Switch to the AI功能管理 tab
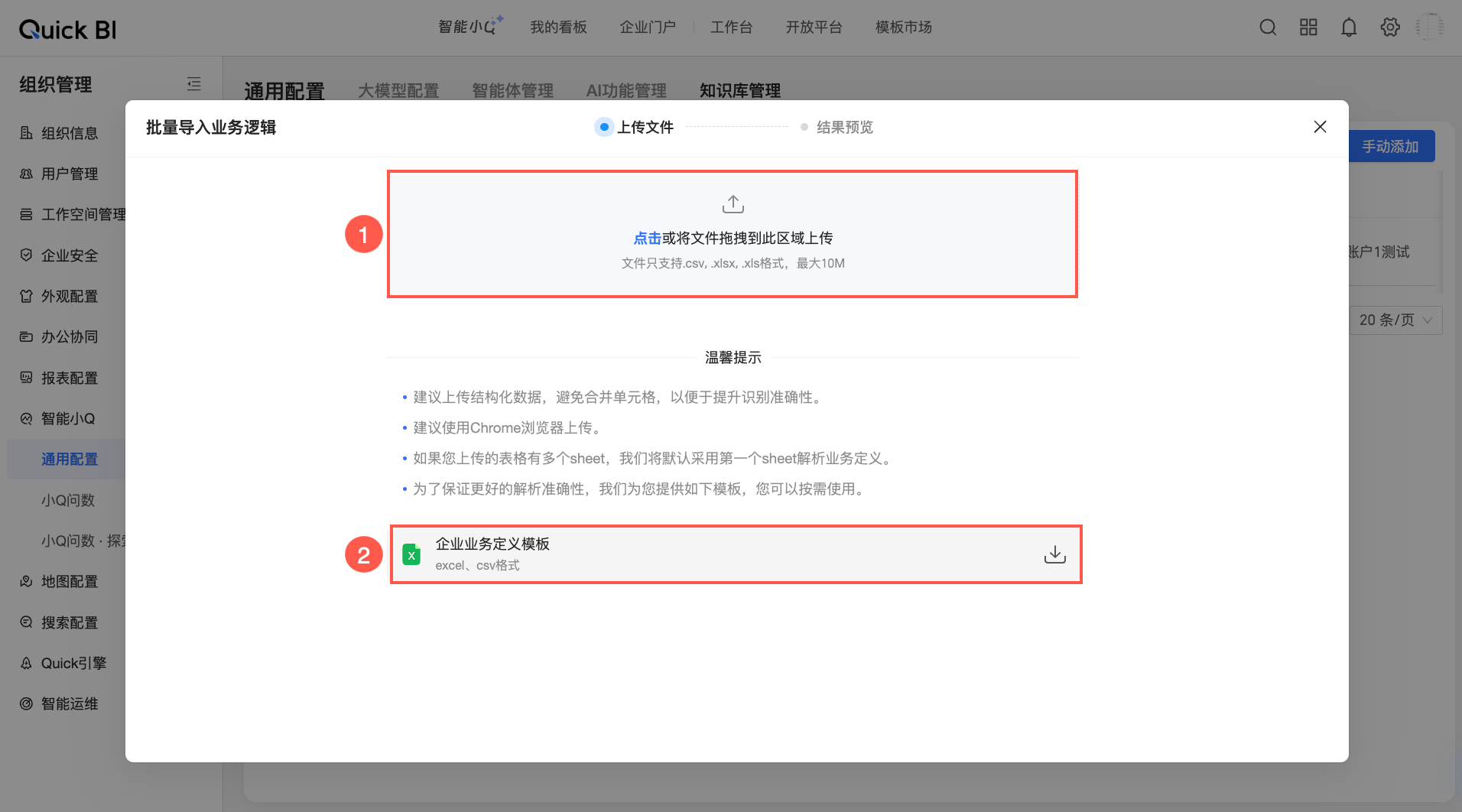 coord(626,91)
